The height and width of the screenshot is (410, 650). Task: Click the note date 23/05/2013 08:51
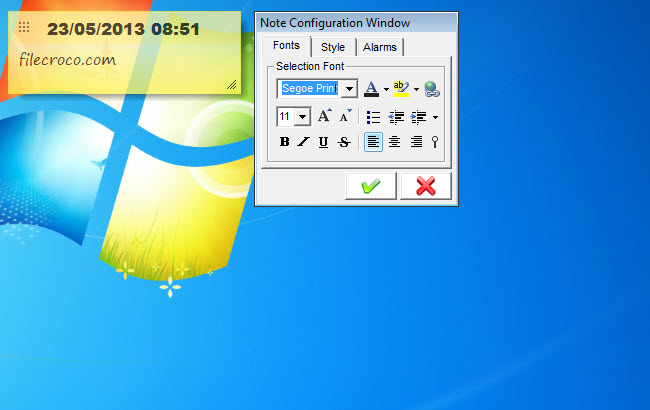point(124,29)
